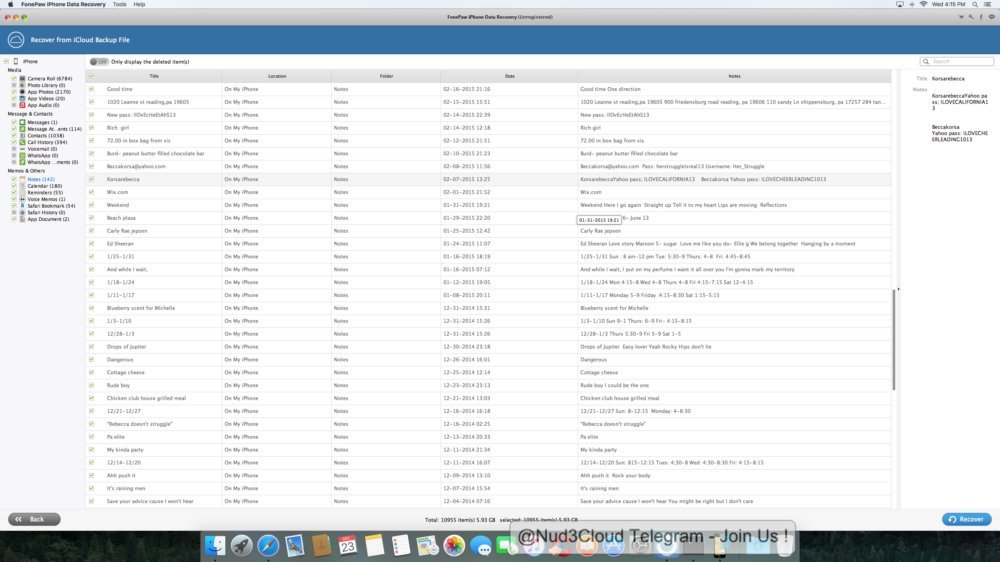This screenshot has height=562, width=1000.
Task: Click the Spotlight search icon in menu bar
Action: point(974,4)
